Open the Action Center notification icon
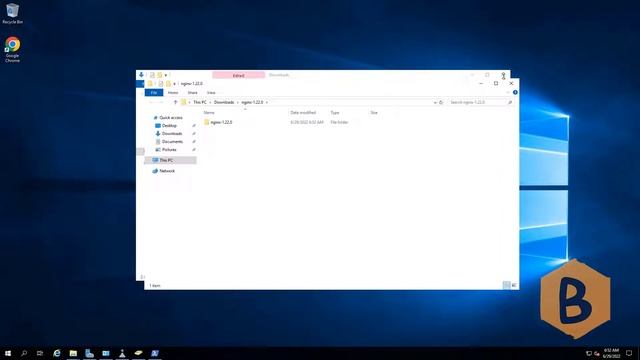 (629, 353)
